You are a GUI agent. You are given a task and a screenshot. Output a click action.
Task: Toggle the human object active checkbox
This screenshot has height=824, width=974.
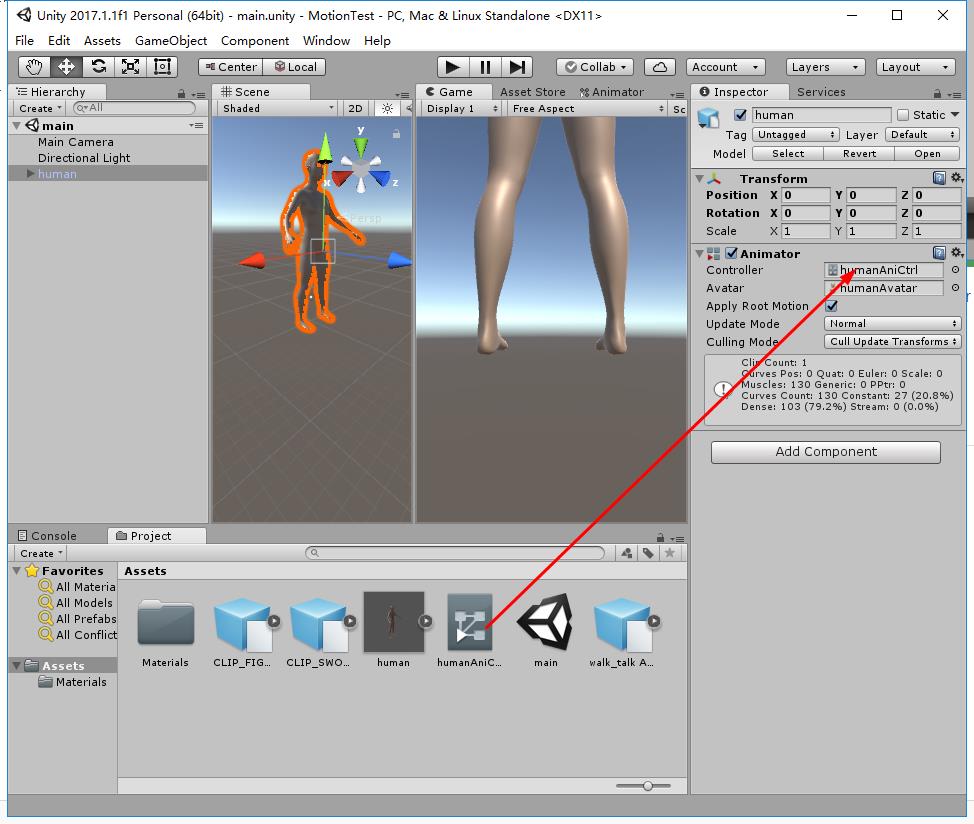click(x=740, y=115)
